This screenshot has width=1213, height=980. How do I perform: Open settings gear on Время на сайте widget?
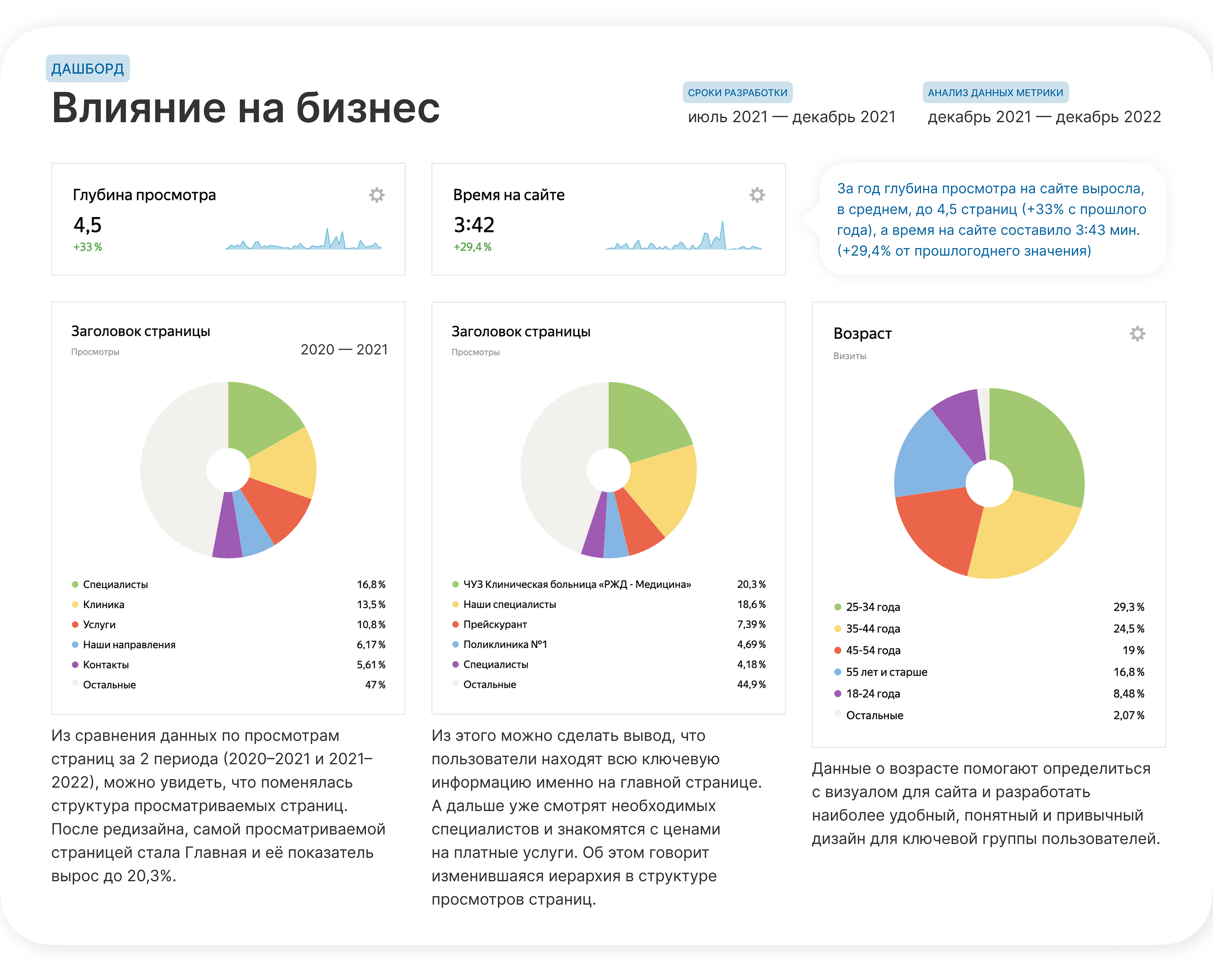[757, 195]
